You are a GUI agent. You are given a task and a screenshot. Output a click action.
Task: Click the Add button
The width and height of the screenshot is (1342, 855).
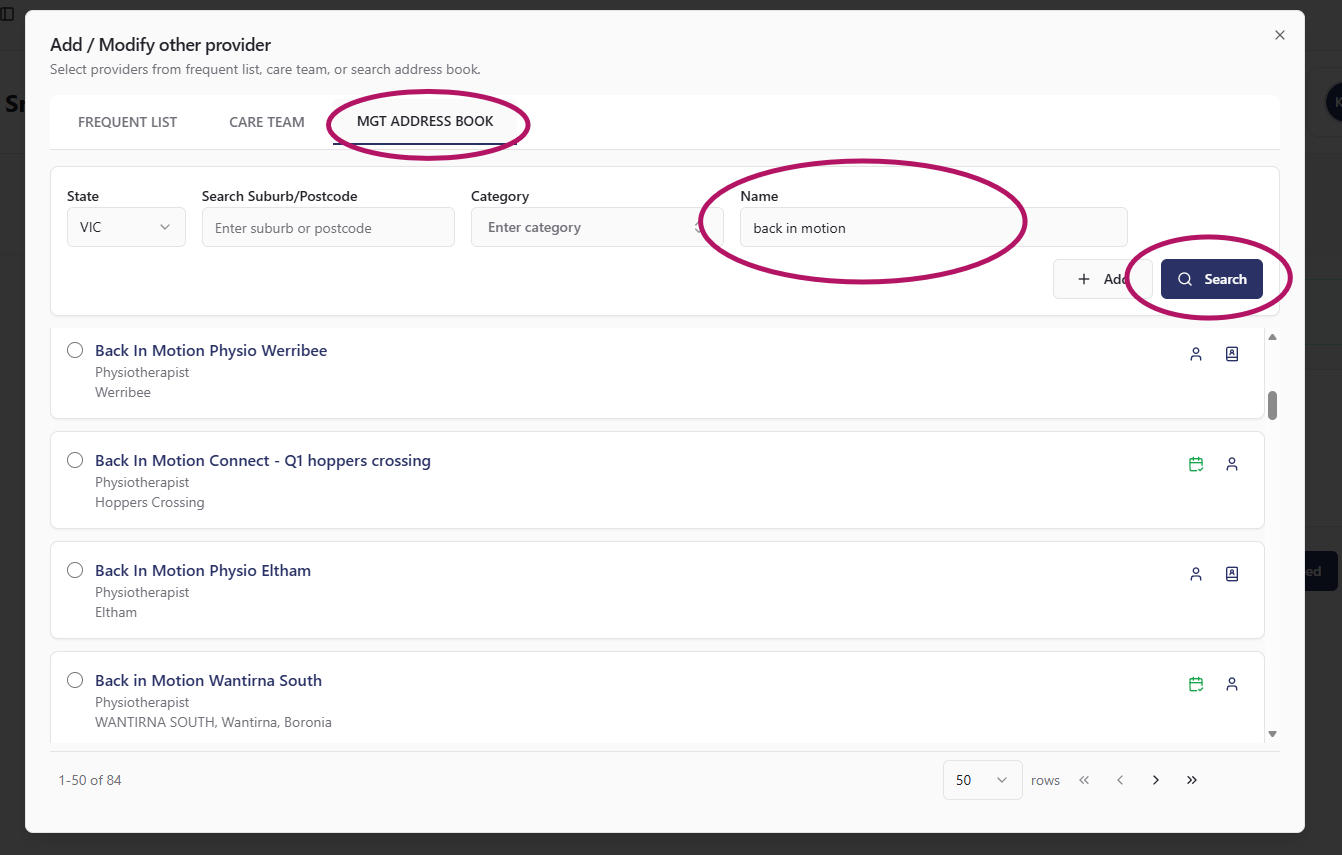tap(1103, 279)
